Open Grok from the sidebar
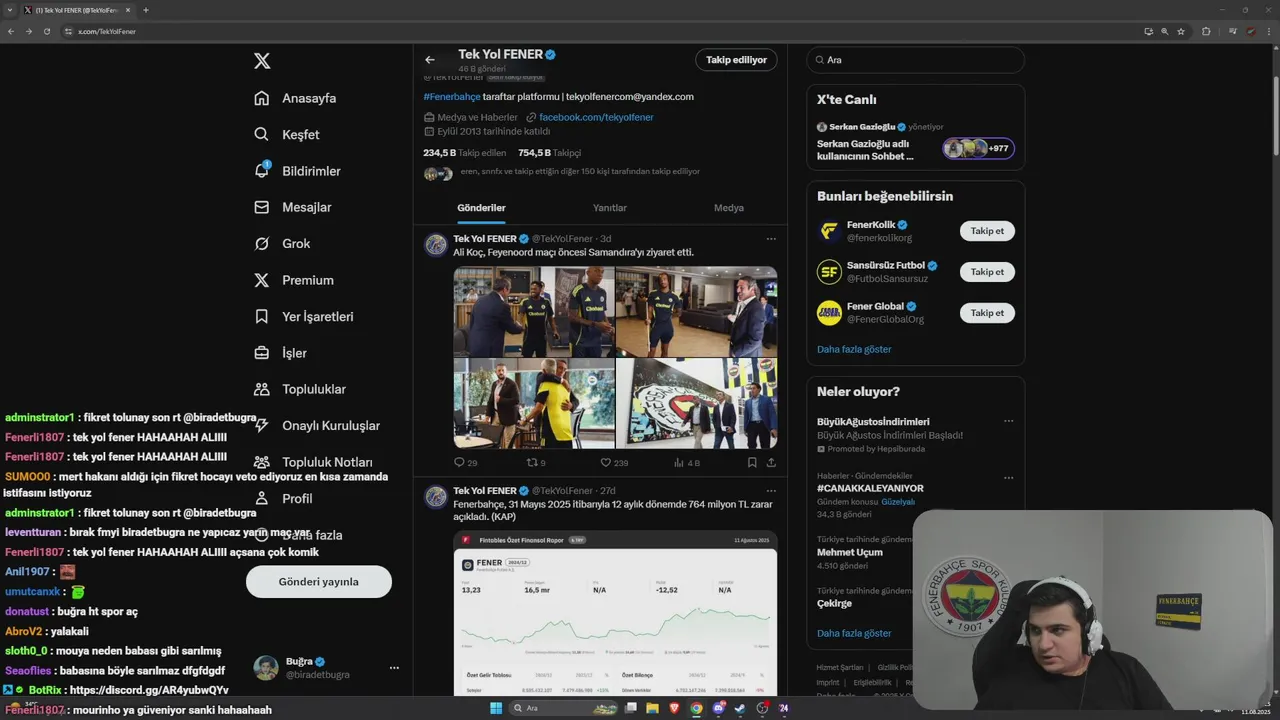The image size is (1280, 720). (282, 243)
